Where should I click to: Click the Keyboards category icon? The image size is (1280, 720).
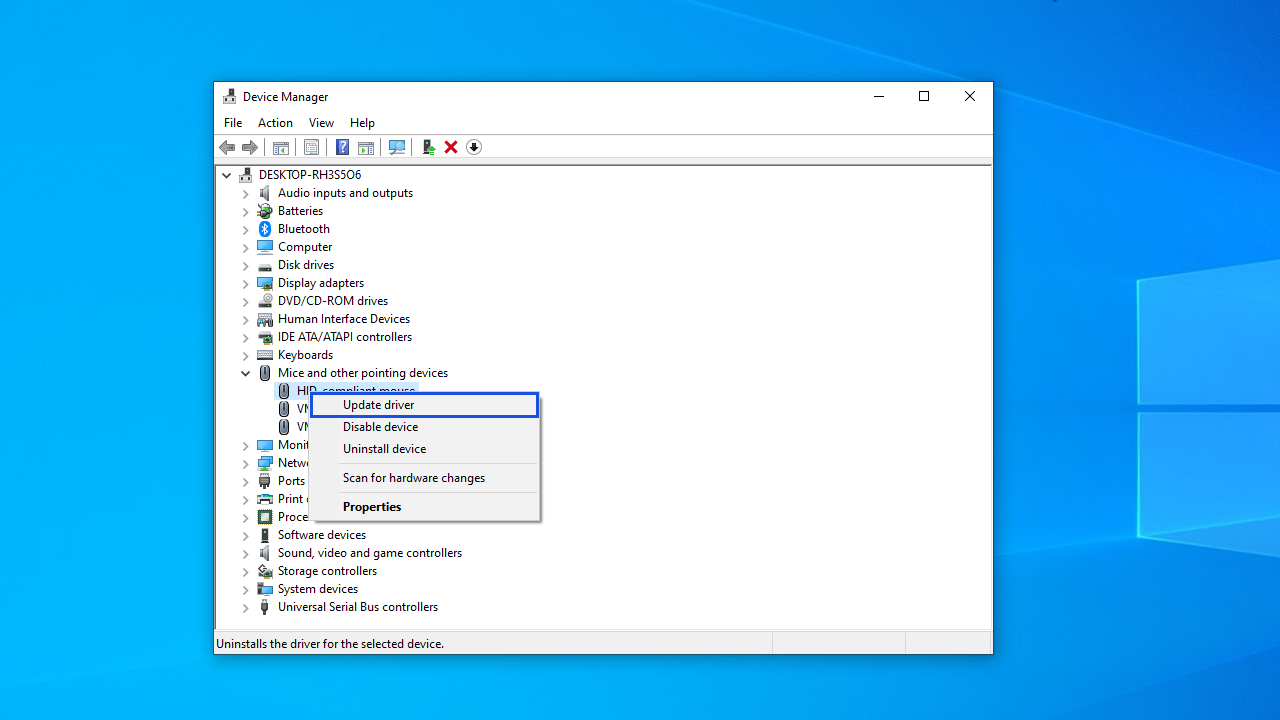pyautogui.click(x=265, y=355)
